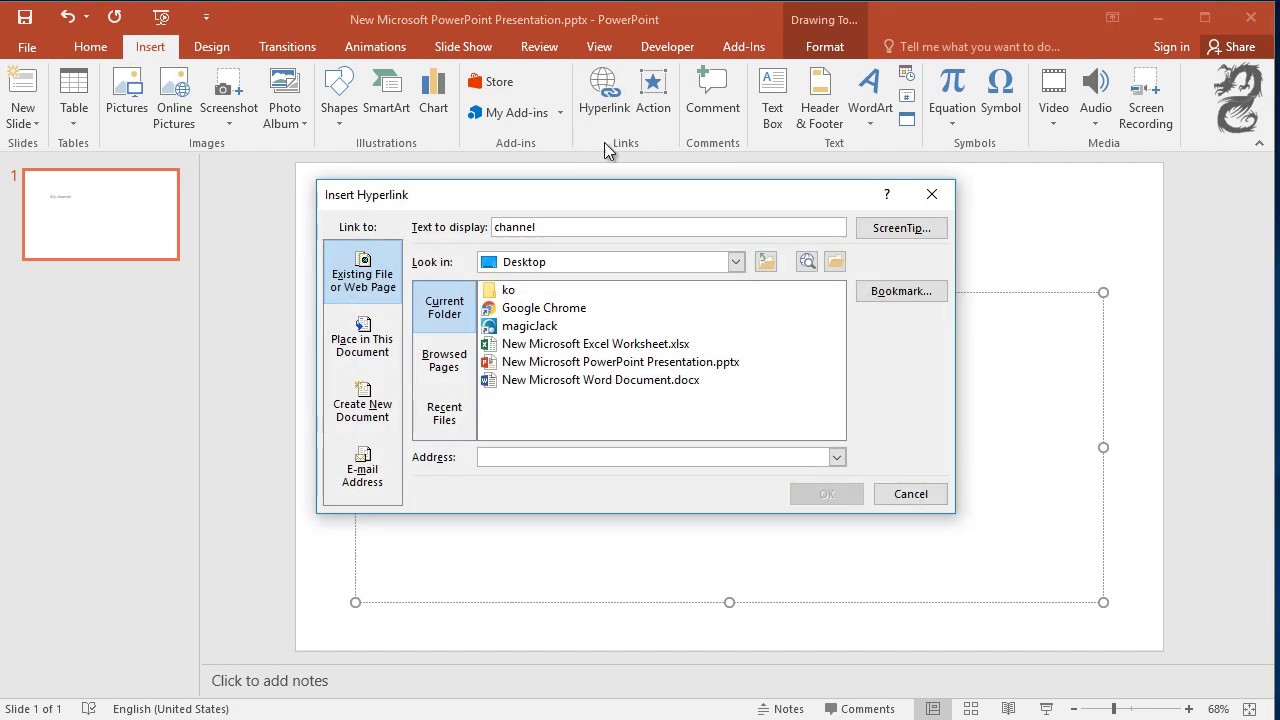Switch to Current Folder view

tap(444, 307)
